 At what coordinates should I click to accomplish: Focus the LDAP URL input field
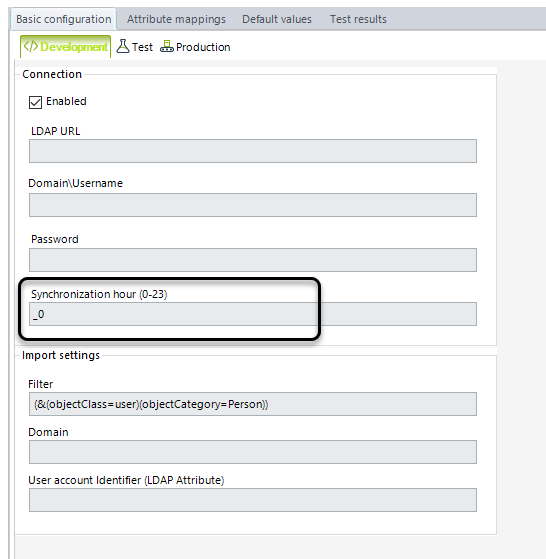[253, 151]
